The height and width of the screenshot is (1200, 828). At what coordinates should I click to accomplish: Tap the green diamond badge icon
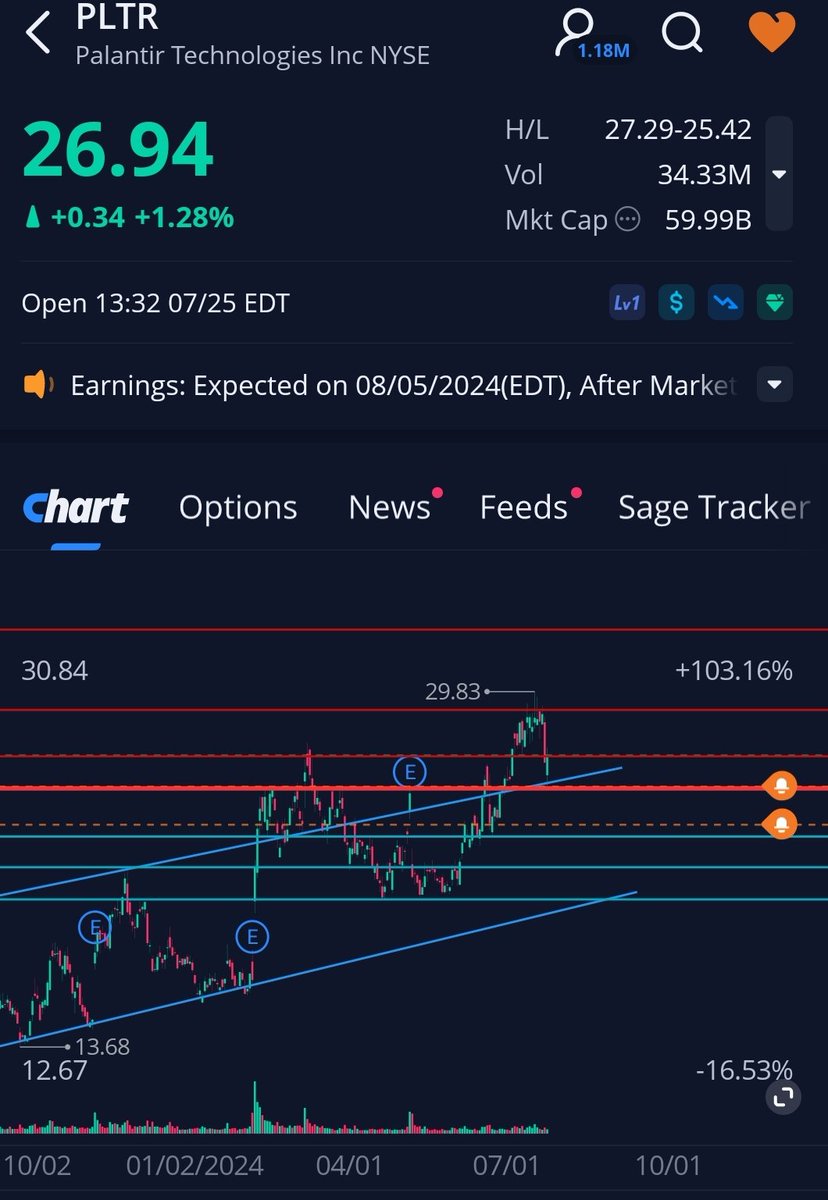tap(775, 303)
